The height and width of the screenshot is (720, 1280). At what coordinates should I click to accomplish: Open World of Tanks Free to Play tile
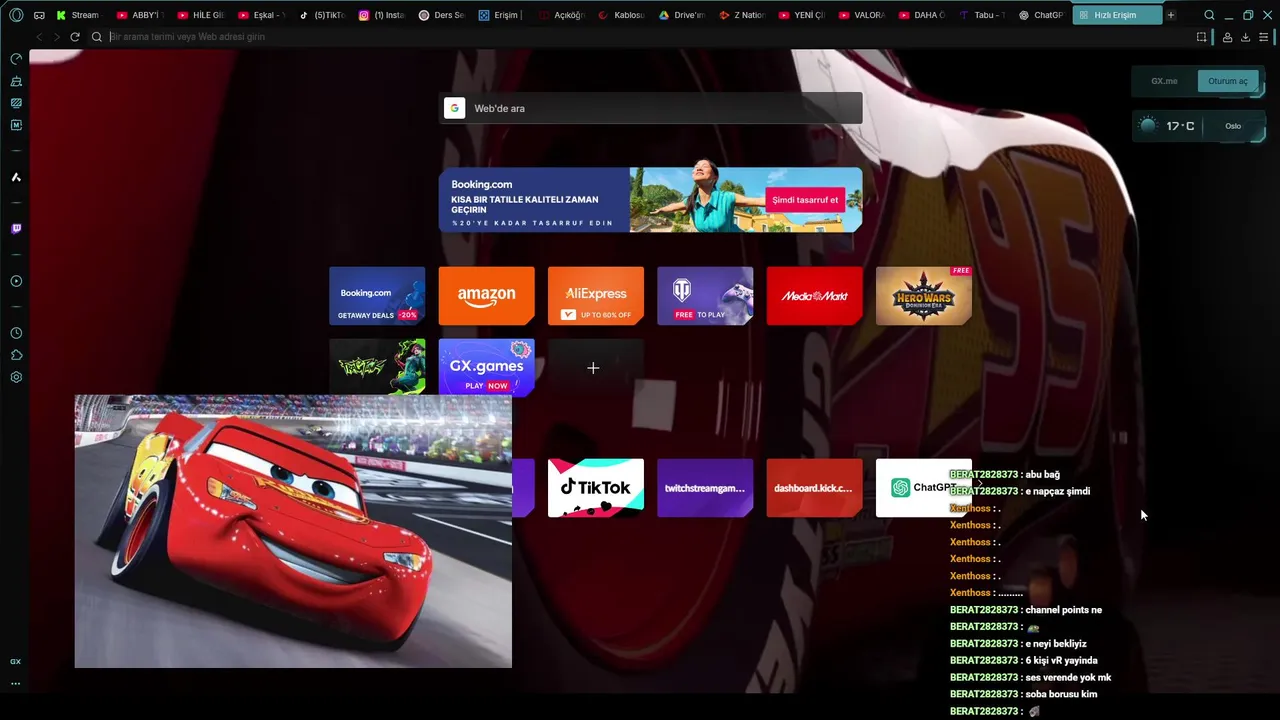[705, 296]
